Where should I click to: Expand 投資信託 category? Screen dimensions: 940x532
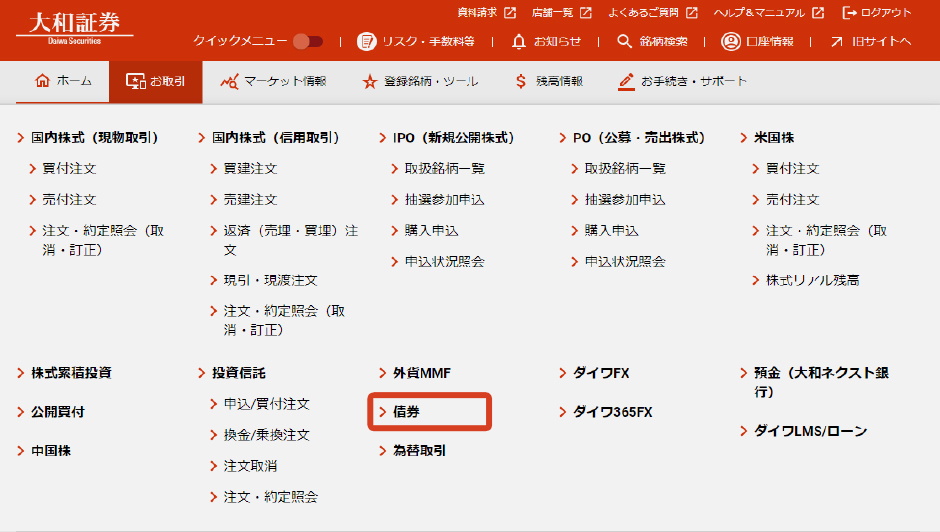tap(238, 373)
